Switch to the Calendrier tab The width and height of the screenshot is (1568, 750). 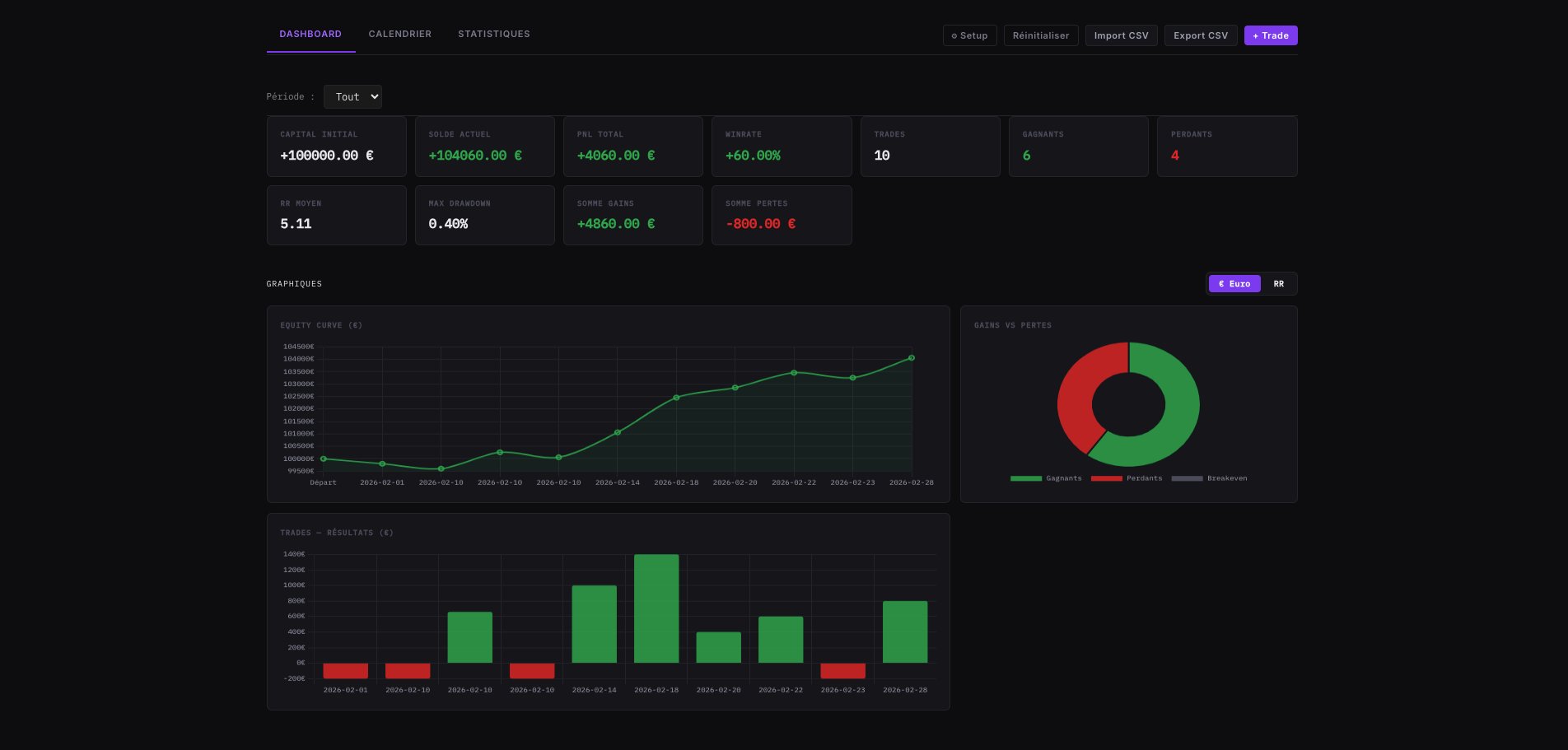(399, 34)
